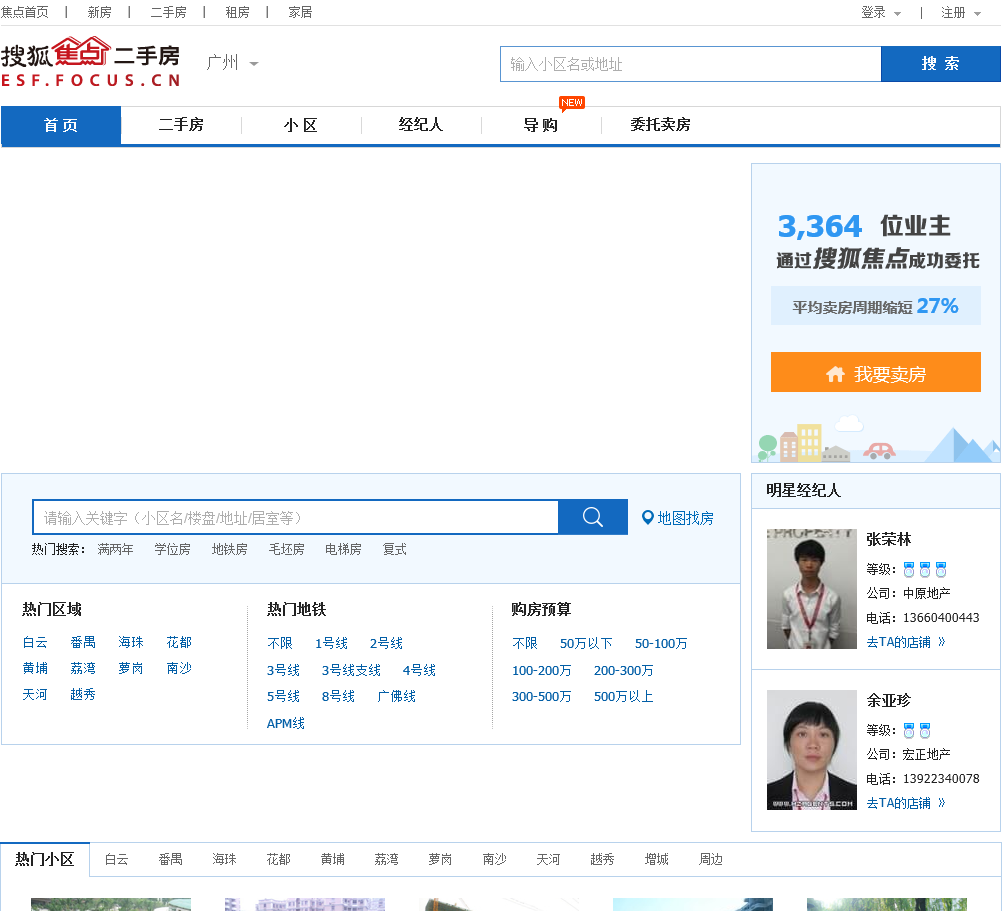Switch to 白云 tab in 热门小区 row
1002x911 pixels.
[116, 860]
